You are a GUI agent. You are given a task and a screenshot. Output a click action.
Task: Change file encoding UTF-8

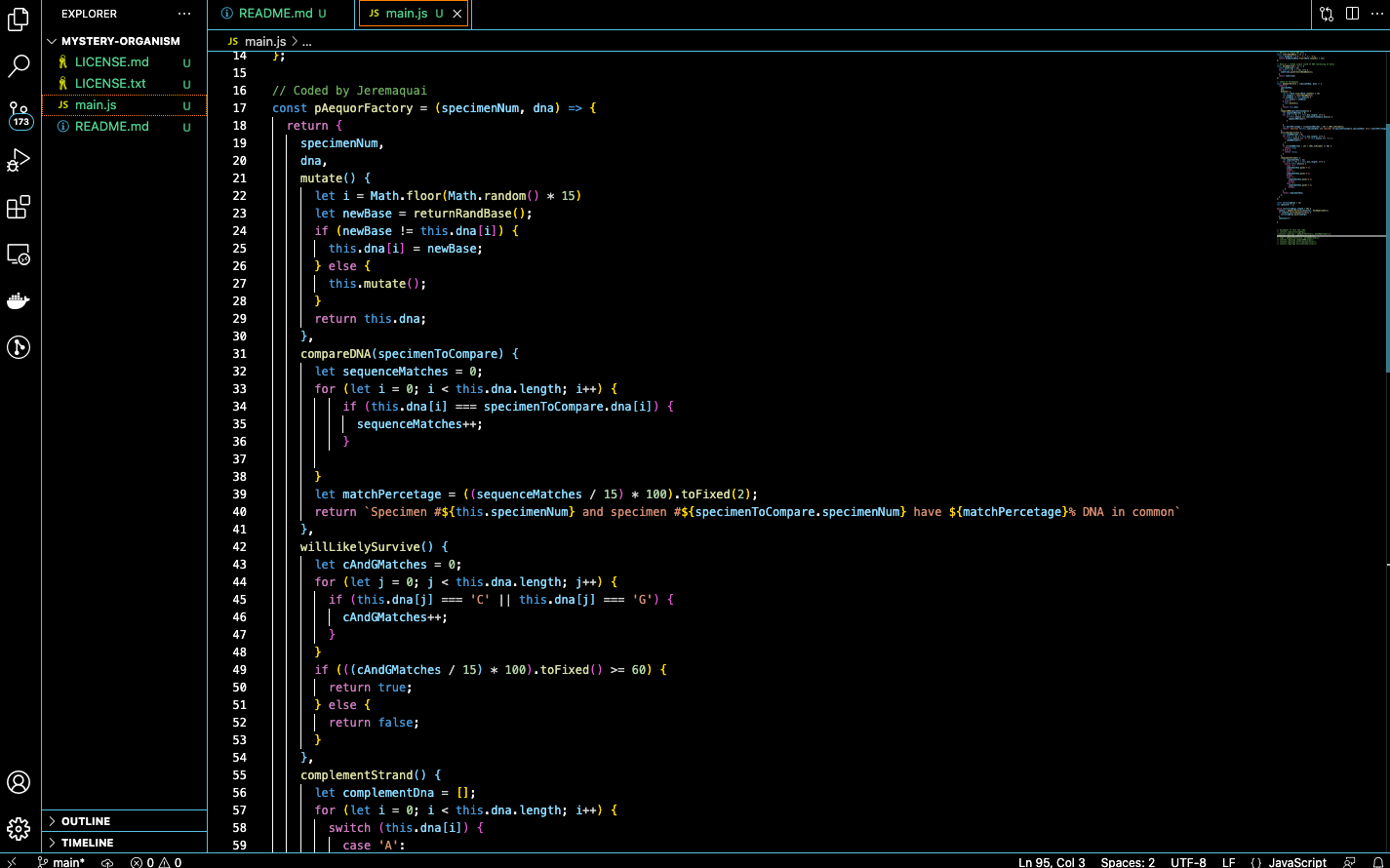tap(1188, 862)
